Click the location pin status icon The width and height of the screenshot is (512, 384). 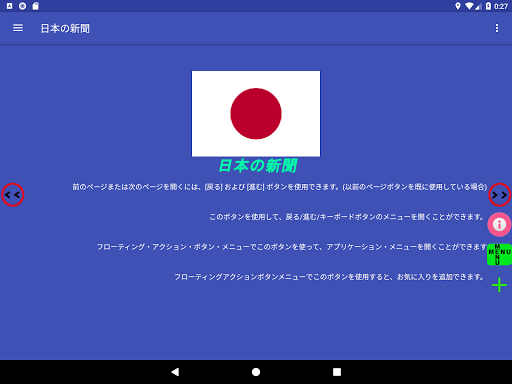pos(458,6)
